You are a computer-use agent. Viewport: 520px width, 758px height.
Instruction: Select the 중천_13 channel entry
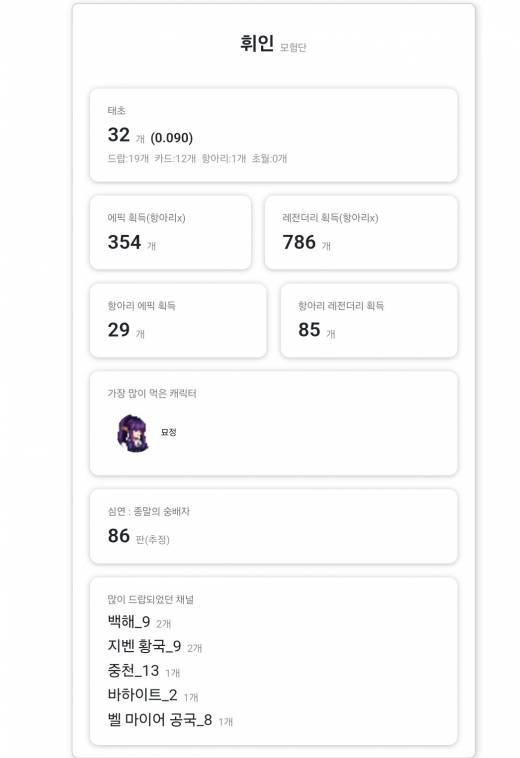point(144,671)
